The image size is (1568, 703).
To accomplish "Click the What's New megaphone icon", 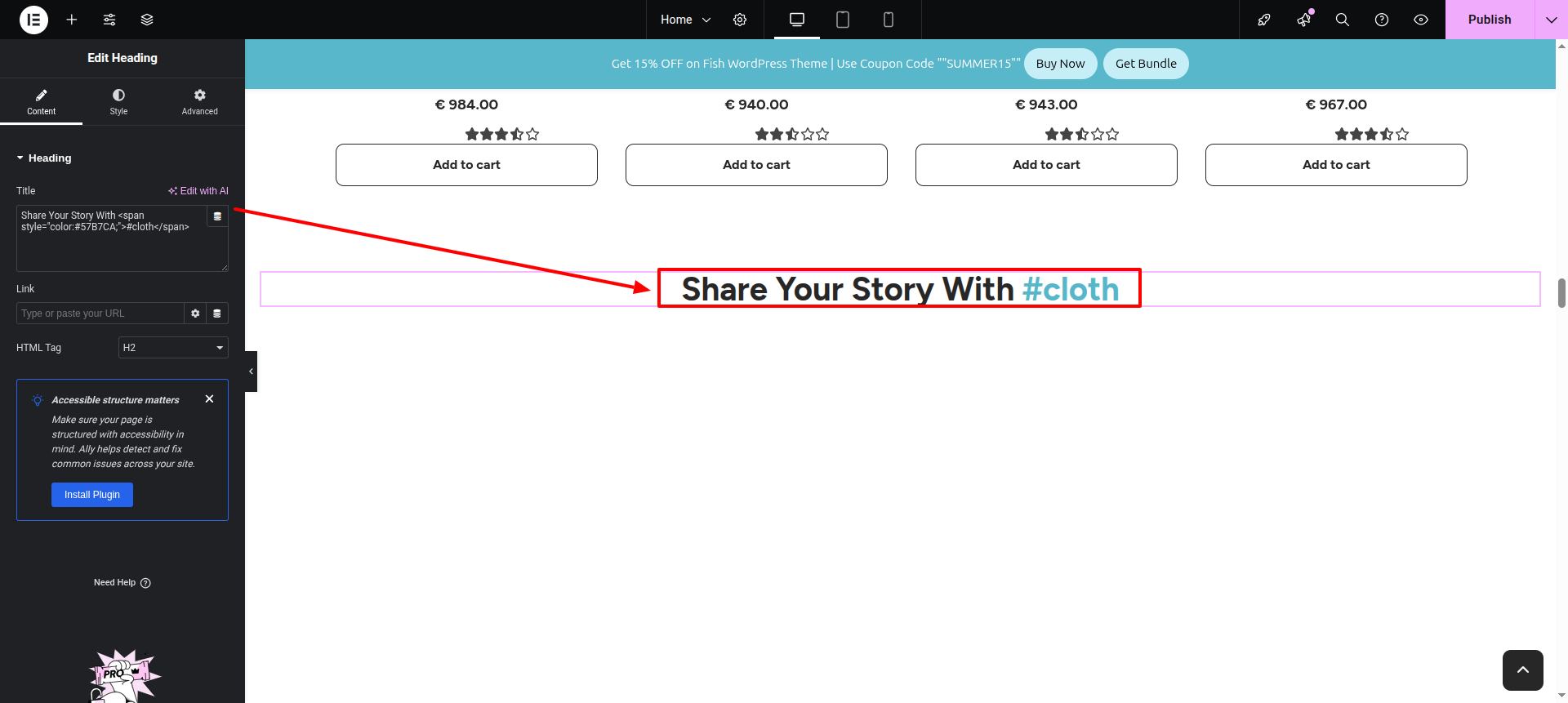I will pyautogui.click(x=1303, y=20).
